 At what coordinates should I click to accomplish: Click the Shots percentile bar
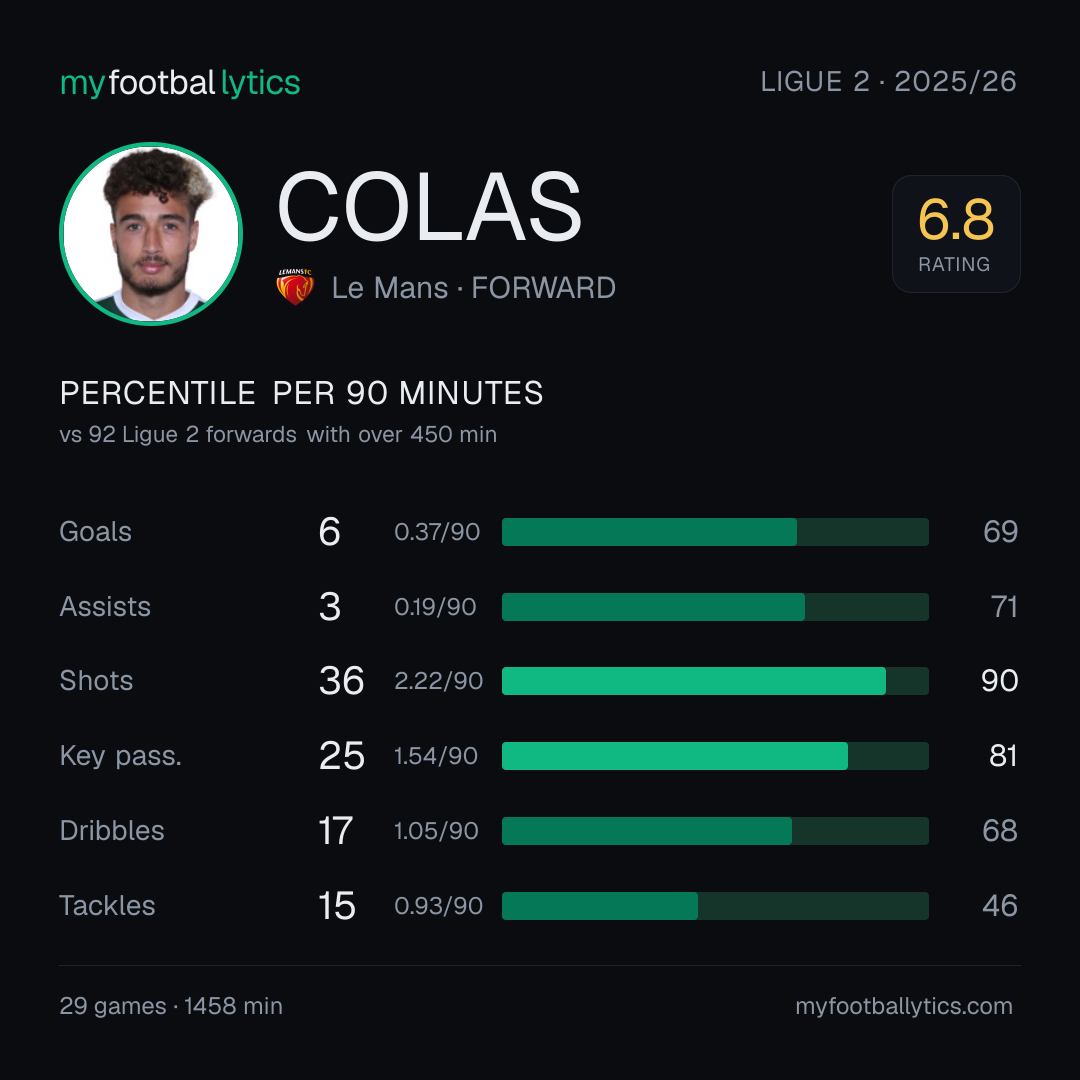[x=715, y=681]
